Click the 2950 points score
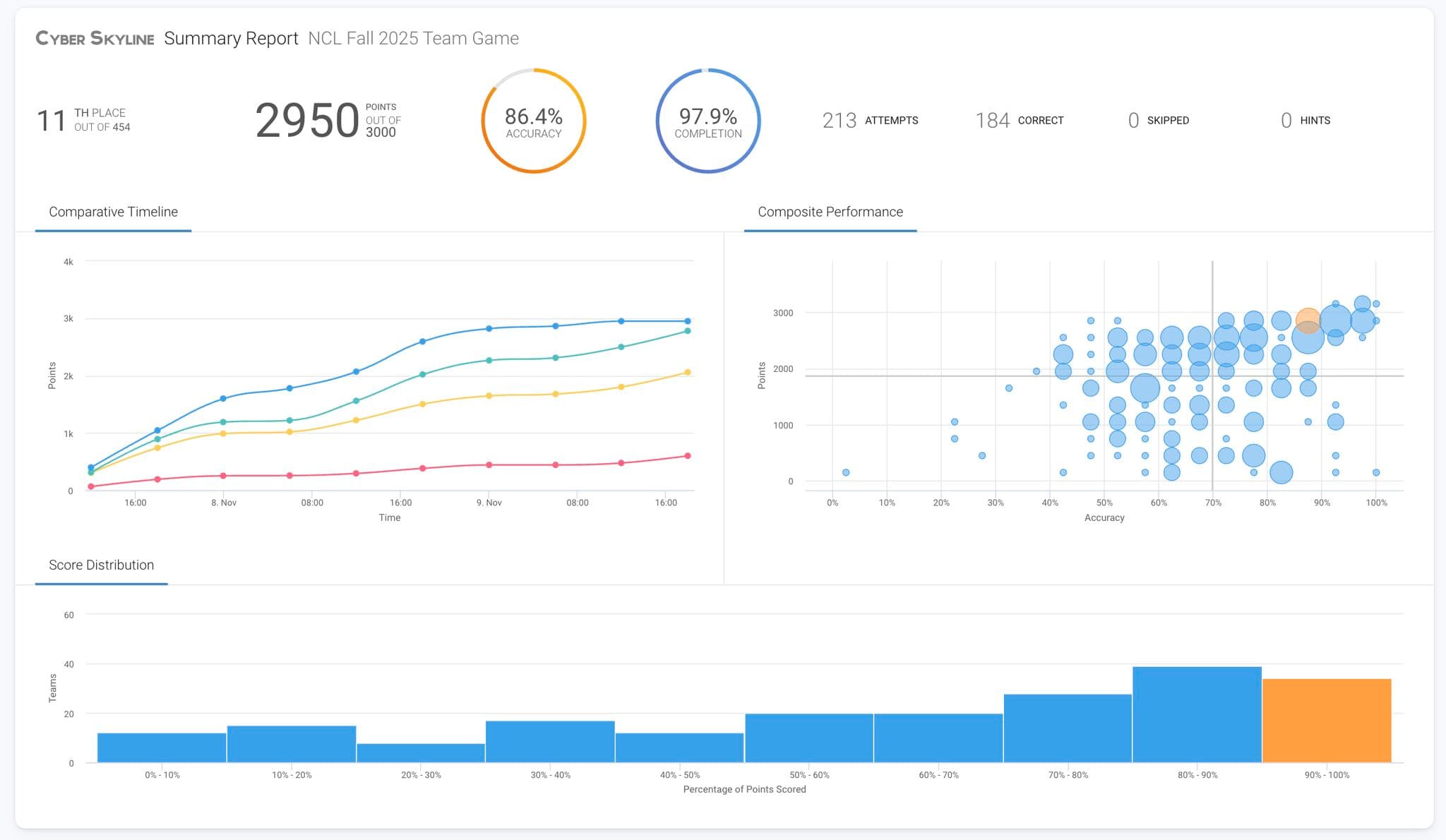 click(307, 121)
